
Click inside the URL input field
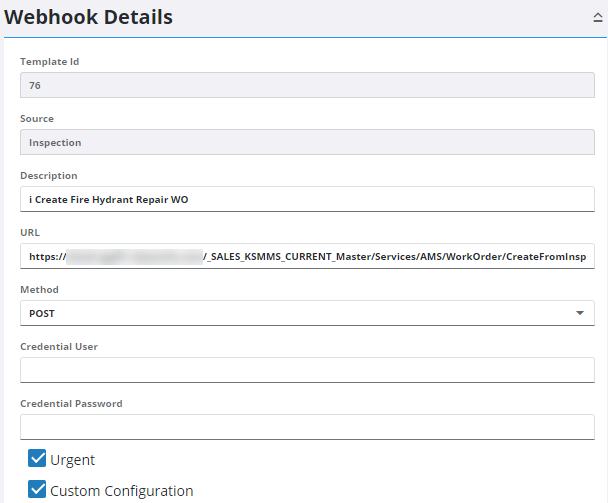click(307, 256)
